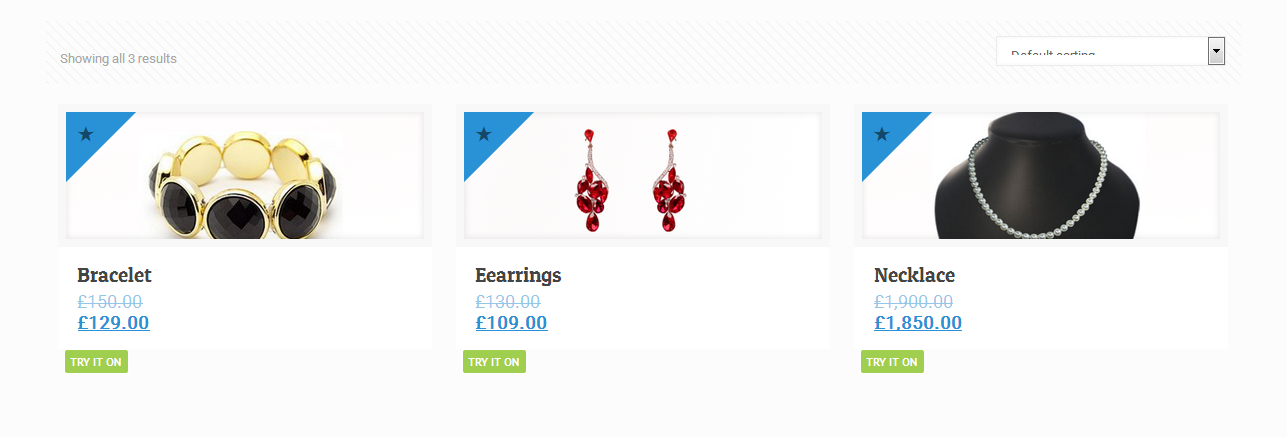Click the star badge on the Bracelet product

click(x=86, y=134)
